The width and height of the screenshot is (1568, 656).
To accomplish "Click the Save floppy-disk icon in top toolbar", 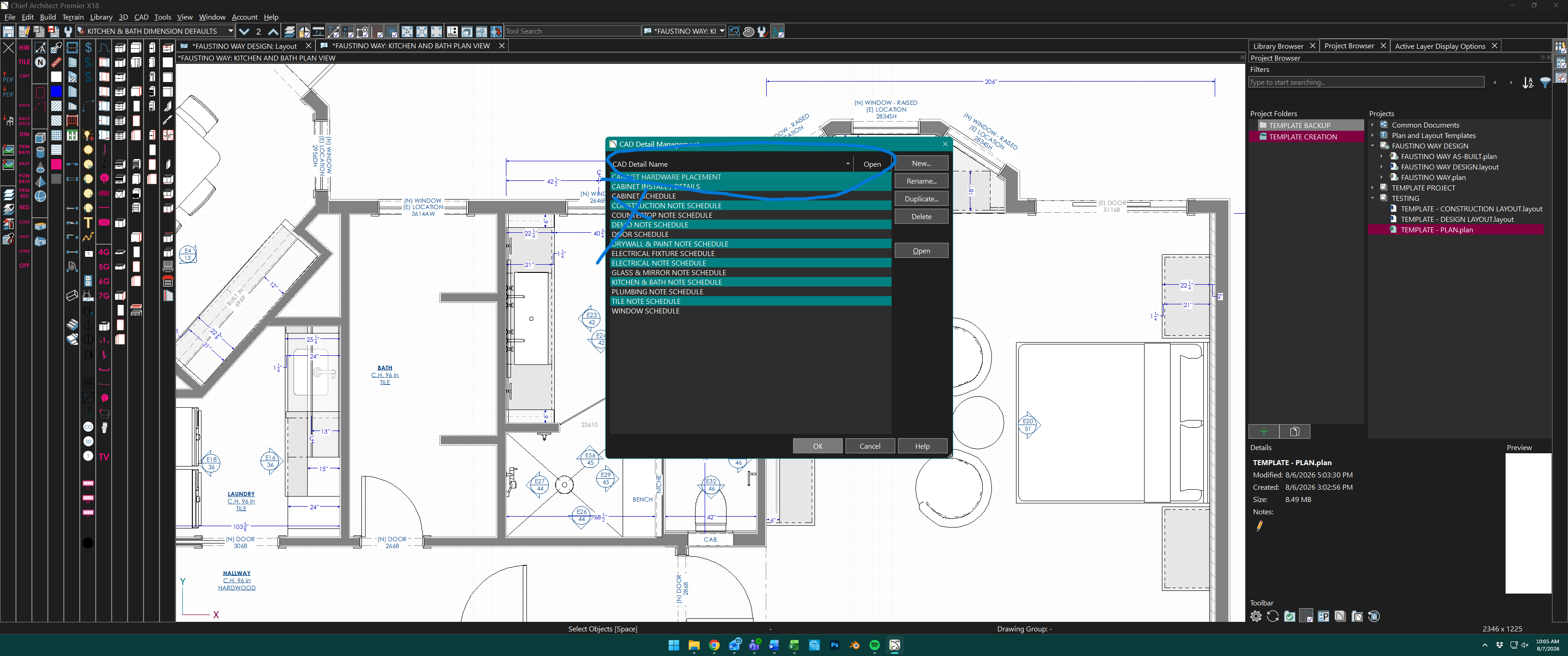I will (9, 31).
